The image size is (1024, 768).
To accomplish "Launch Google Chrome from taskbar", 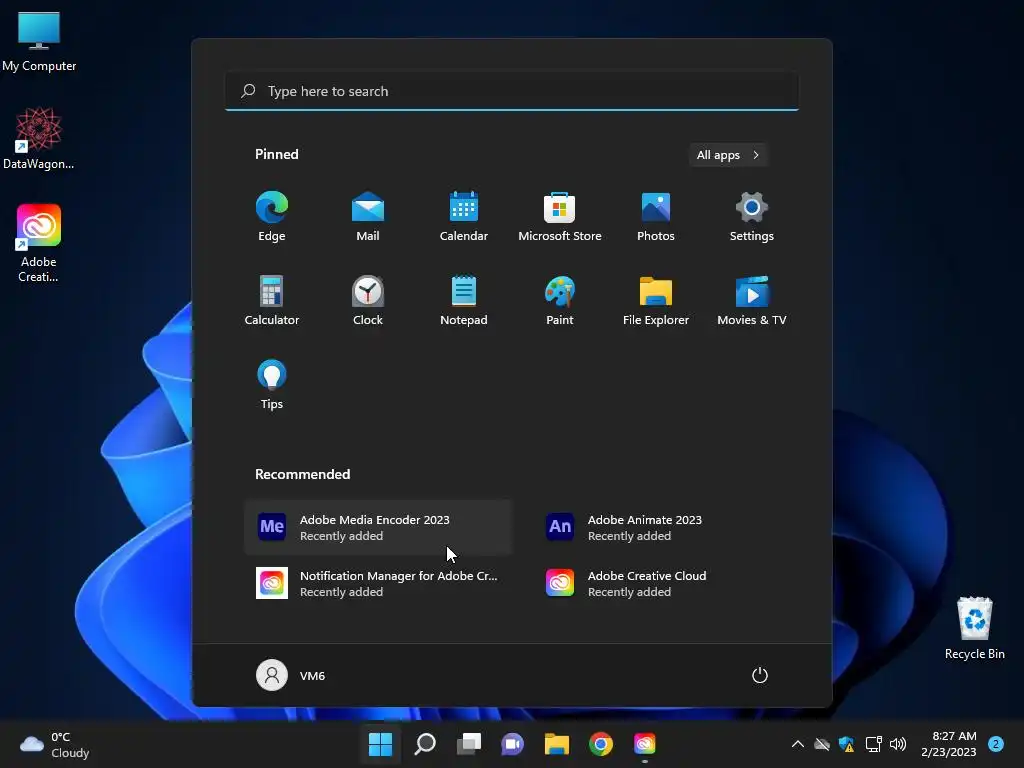I will pyautogui.click(x=601, y=744).
